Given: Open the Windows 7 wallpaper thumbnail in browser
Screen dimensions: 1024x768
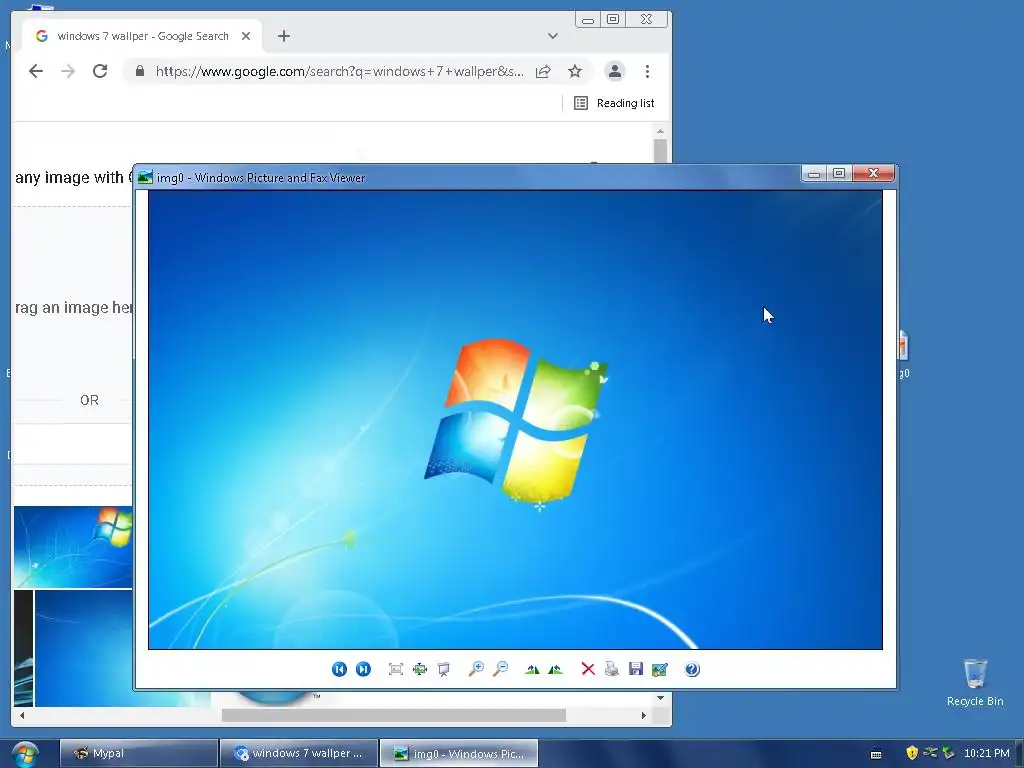Looking at the screenshot, I should click(x=73, y=547).
